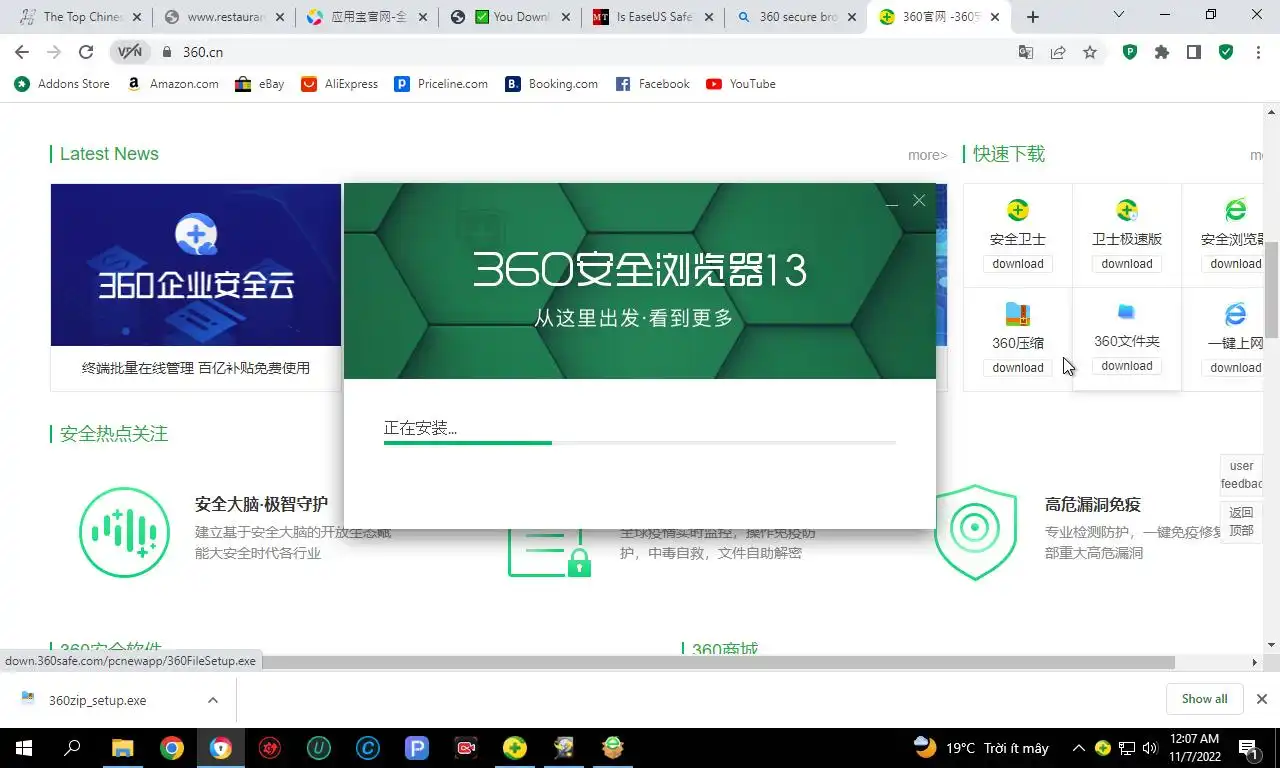Open the tab search chevron
1280x768 pixels.
(1119, 14)
